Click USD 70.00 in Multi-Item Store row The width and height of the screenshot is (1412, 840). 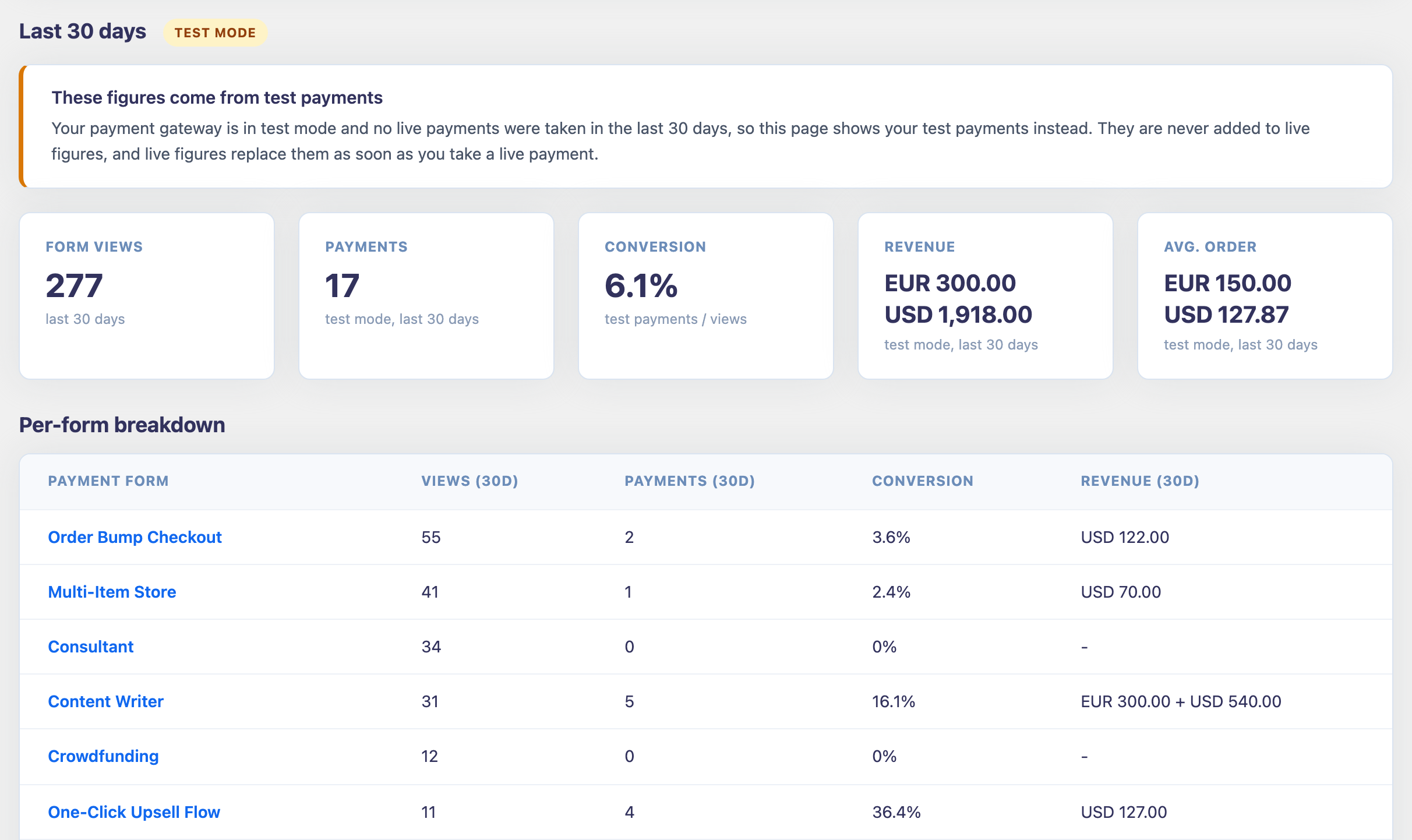pos(1121,592)
